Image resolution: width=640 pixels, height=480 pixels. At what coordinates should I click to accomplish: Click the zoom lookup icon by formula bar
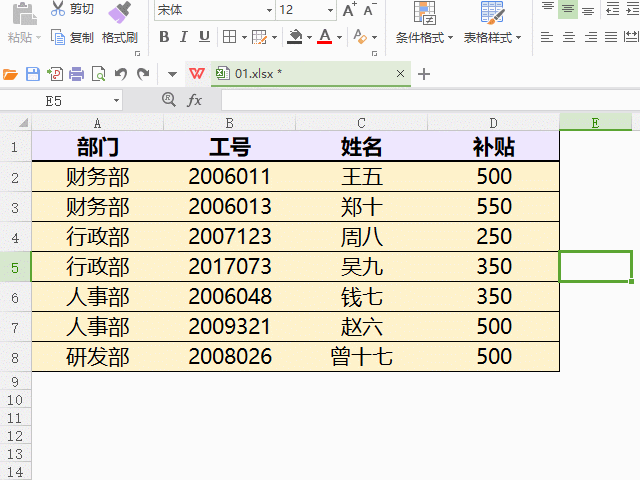tap(169, 100)
